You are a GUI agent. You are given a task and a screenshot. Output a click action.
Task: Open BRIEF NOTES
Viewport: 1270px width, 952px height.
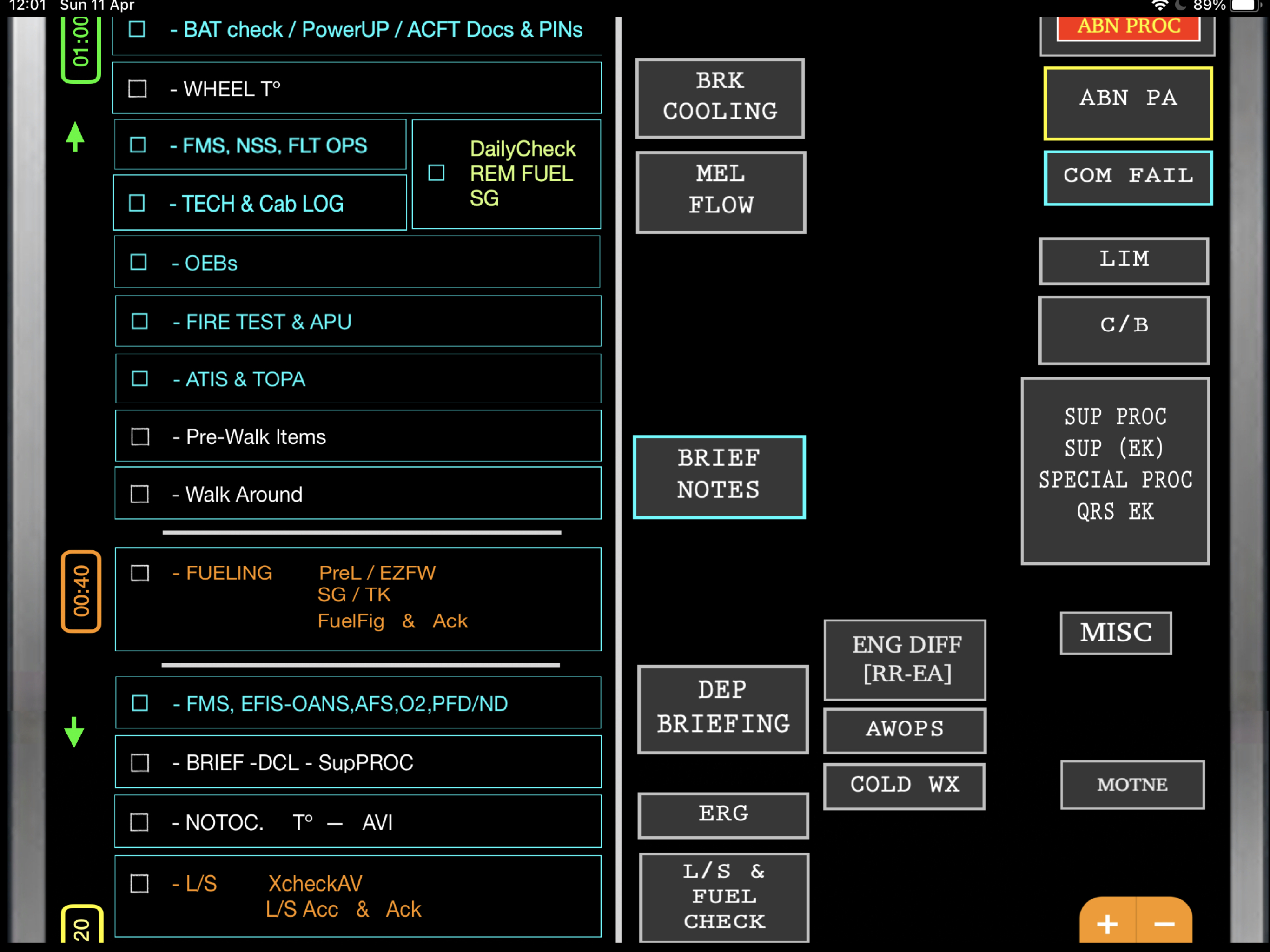coord(719,476)
